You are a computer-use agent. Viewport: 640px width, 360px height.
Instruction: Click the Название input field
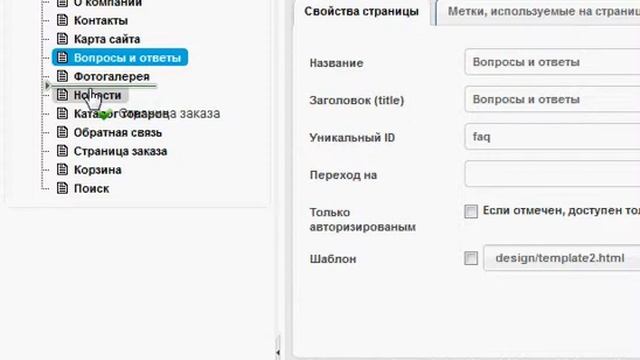[552, 62]
